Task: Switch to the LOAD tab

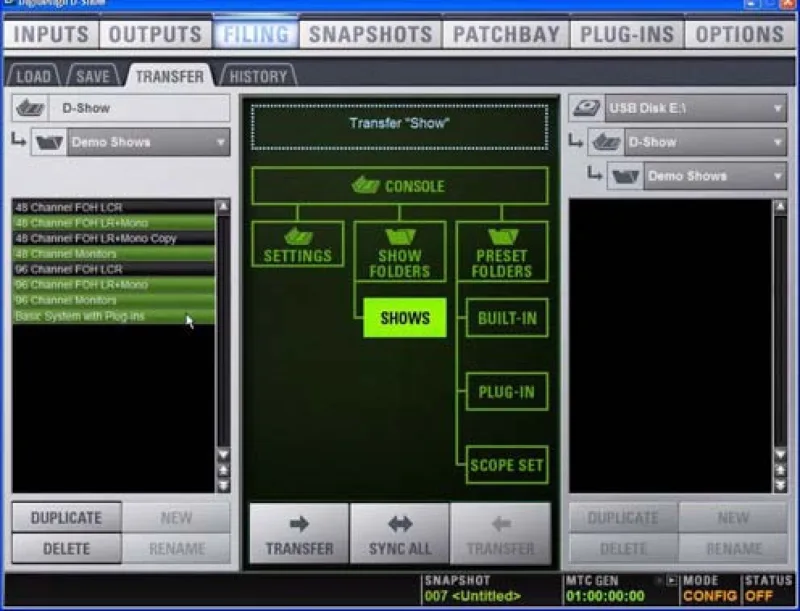Action: tap(34, 77)
